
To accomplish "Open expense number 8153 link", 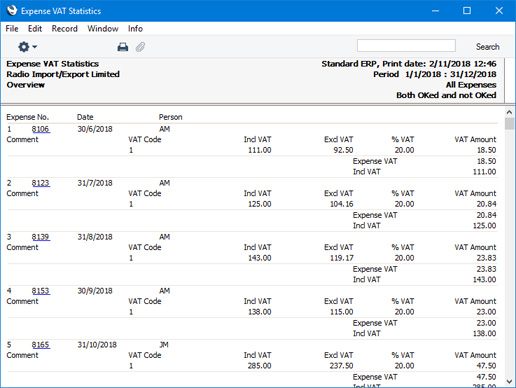I will coord(41,291).
